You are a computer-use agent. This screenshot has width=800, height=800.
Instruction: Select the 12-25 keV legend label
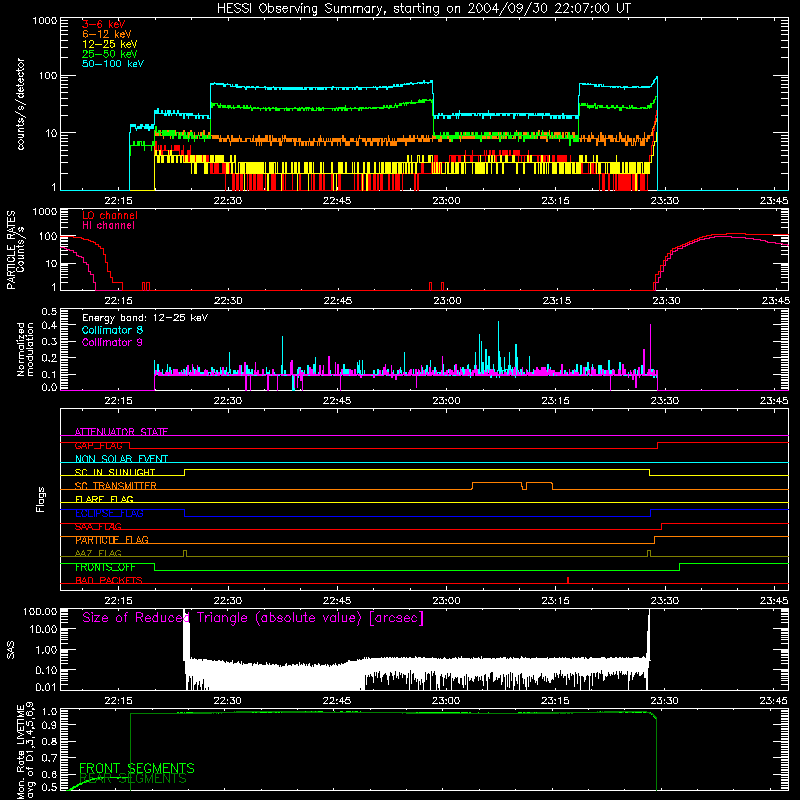pyautogui.click(x=110, y=44)
